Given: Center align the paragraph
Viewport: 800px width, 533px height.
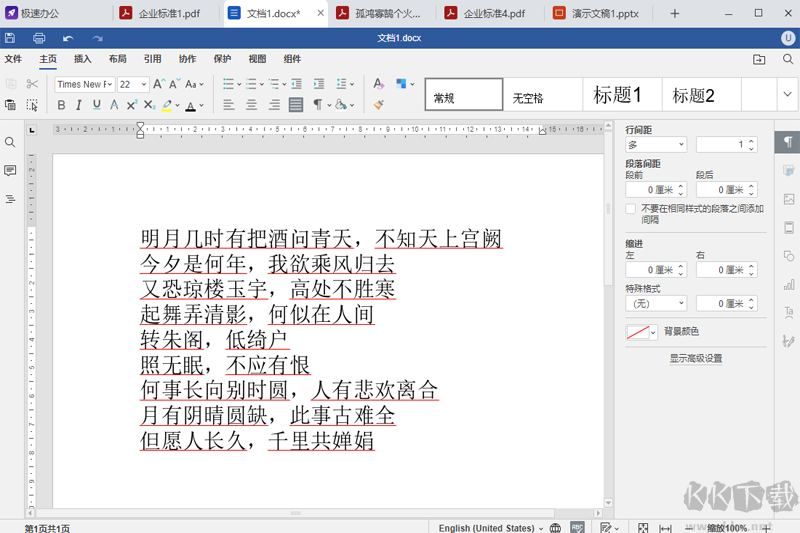Looking at the screenshot, I should 250,105.
